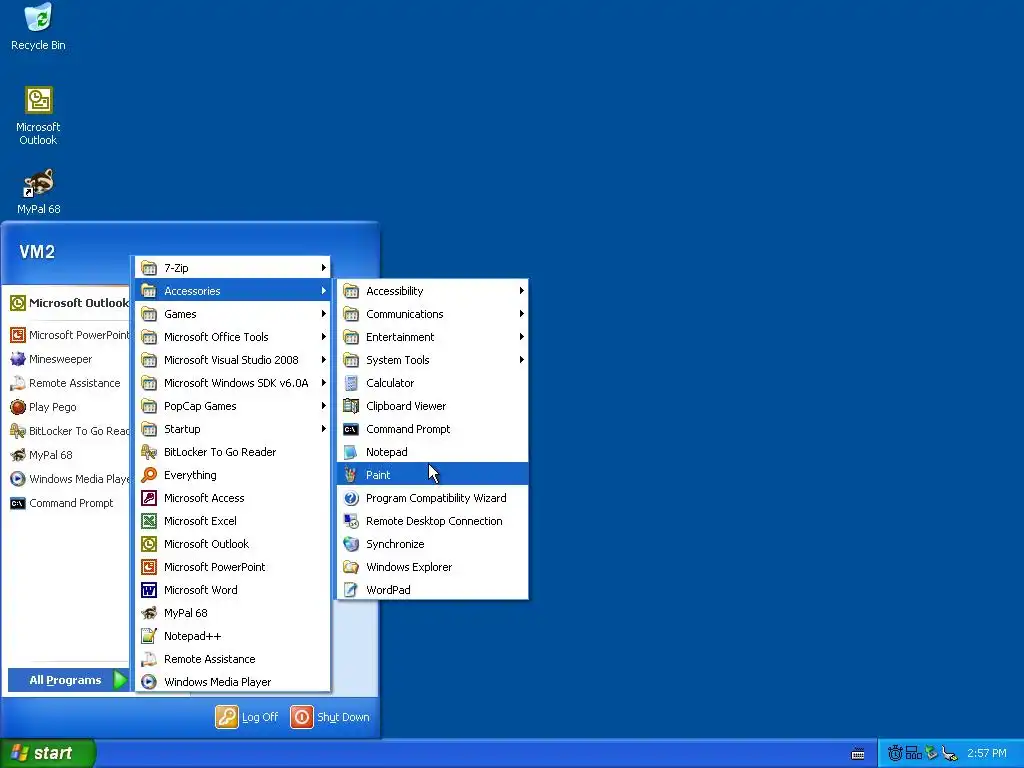1024x768 pixels.
Task: Expand the Accessibility submenu arrow
Action: pyautogui.click(x=521, y=291)
